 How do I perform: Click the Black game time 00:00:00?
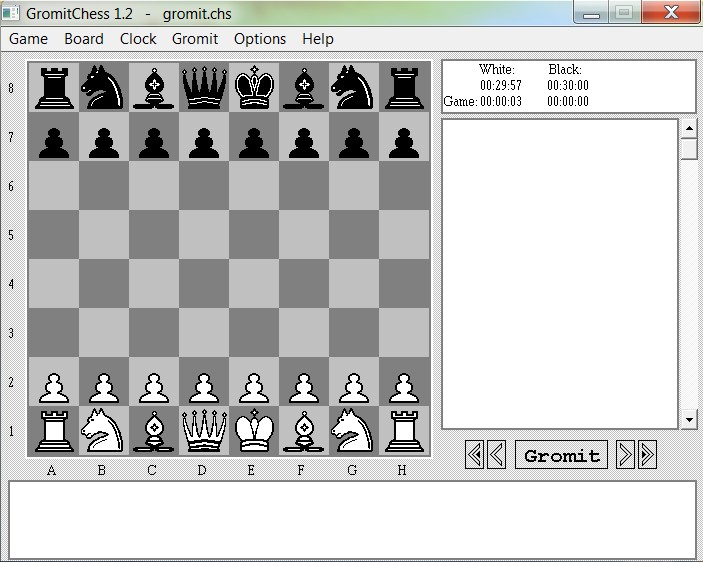[x=568, y=101]
